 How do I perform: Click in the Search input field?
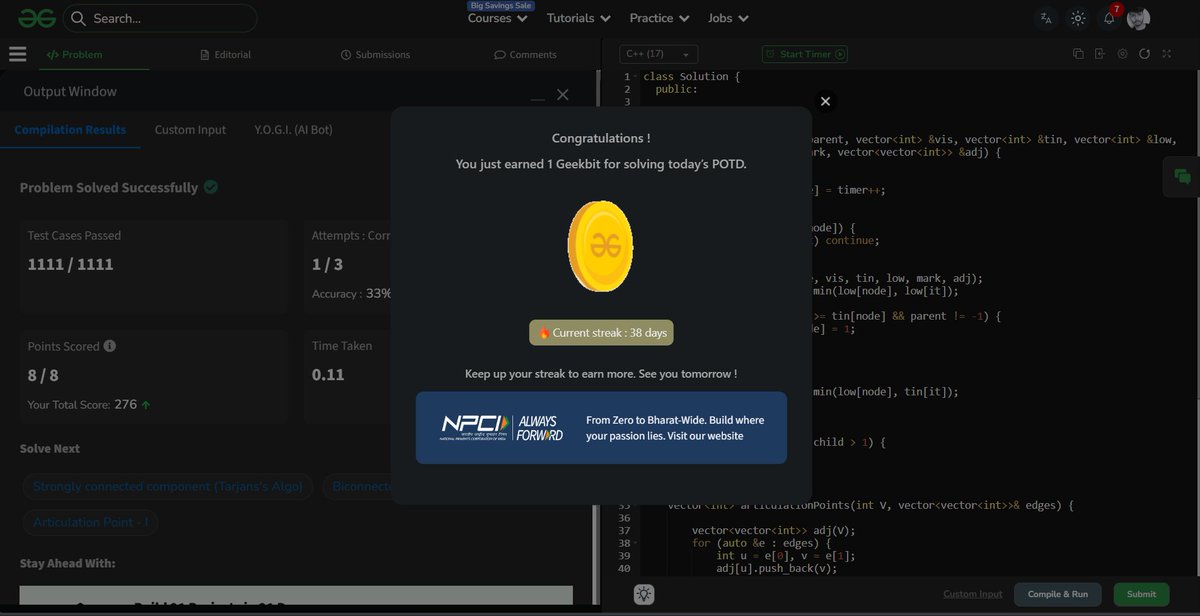[160, 18]
